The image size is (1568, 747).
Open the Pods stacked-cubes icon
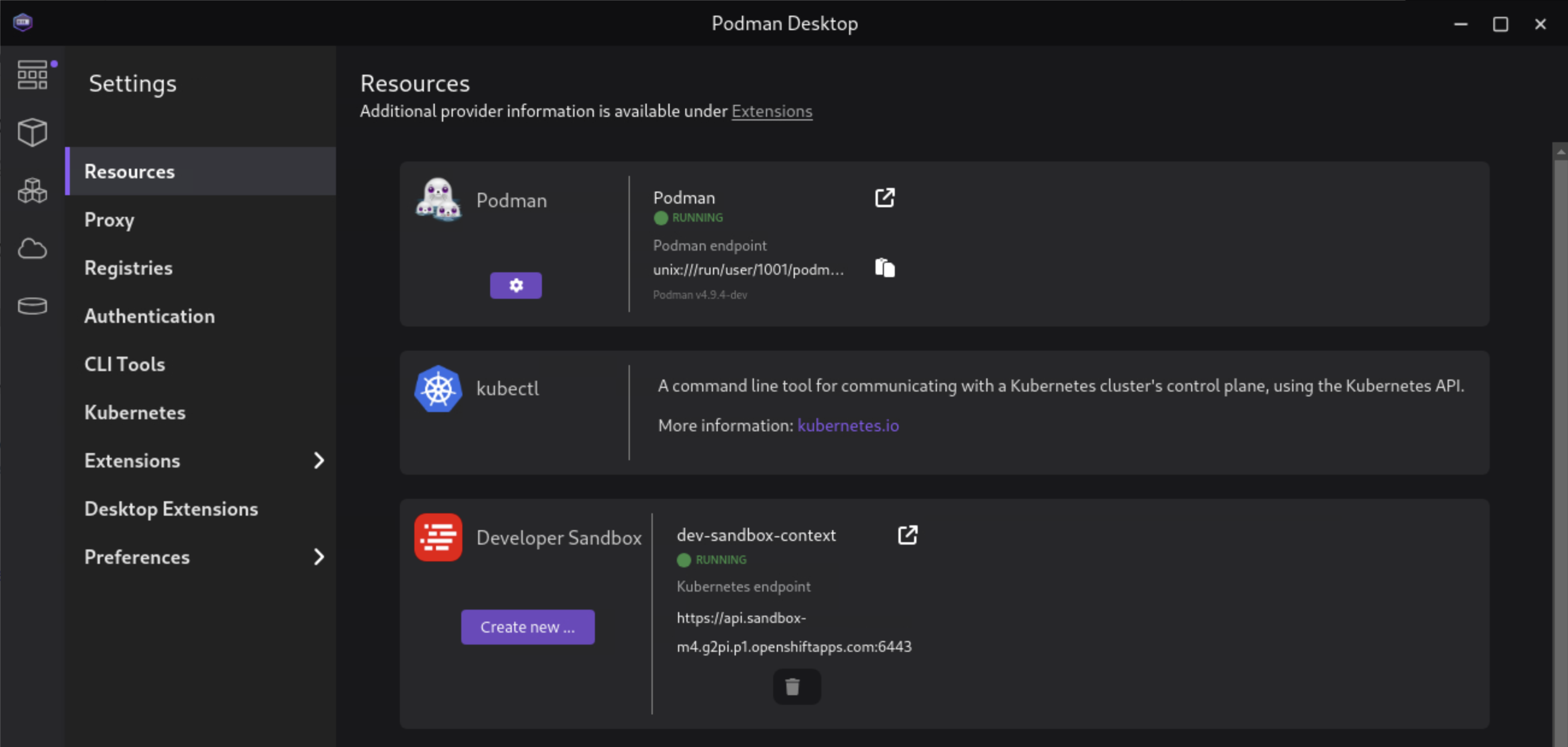pos(33,190)
